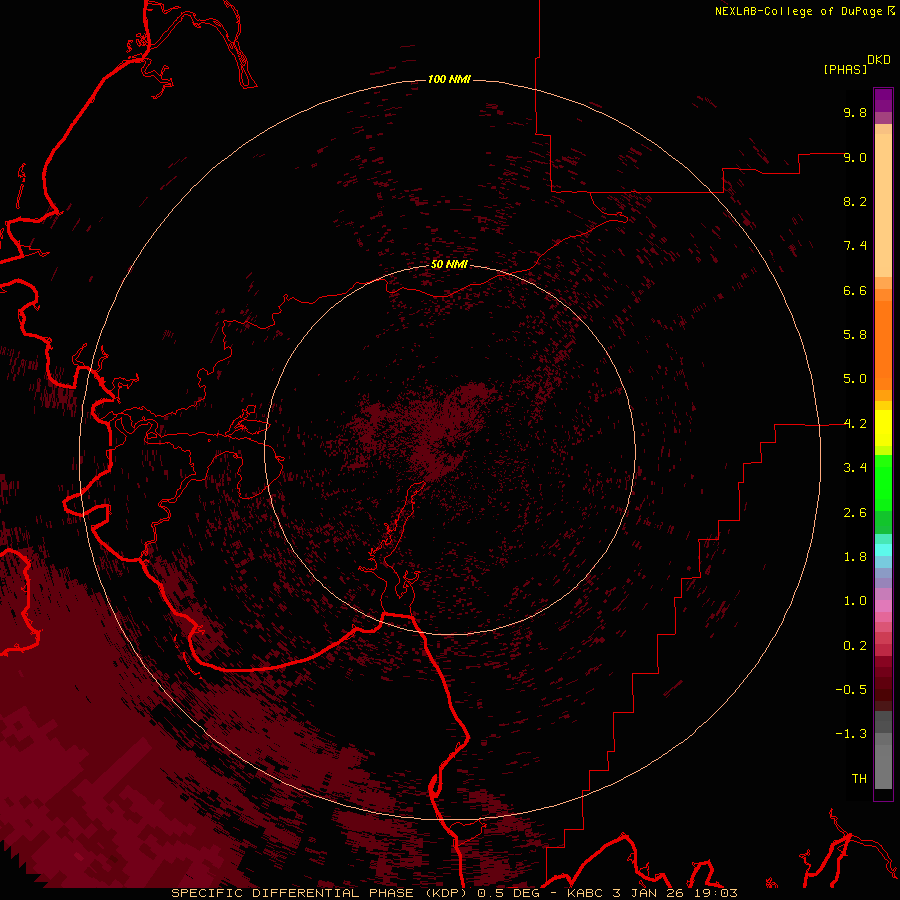The height and width of the screenshot is (900, 900).
Task: Click the 1.0 value on the color scale
Action: (855, 601)
